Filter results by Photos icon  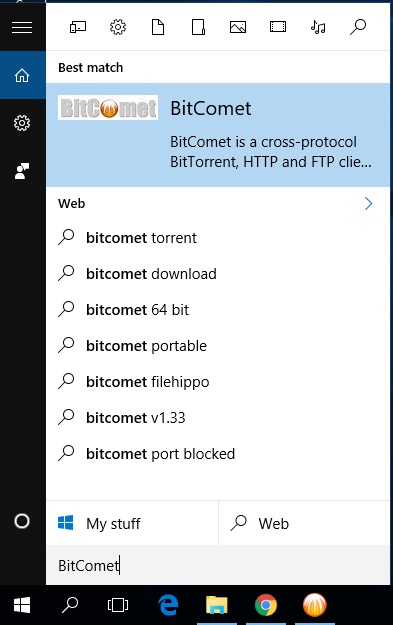tap(238, 27)
